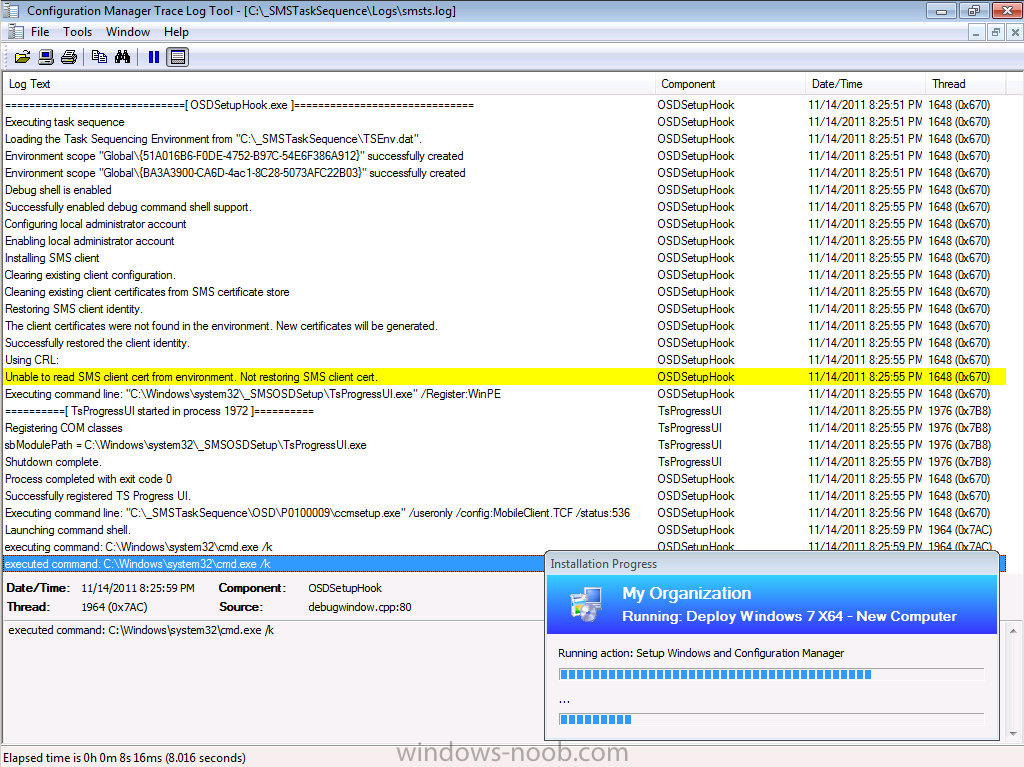
Task: Open the Help menu
Action: (176, 31)
